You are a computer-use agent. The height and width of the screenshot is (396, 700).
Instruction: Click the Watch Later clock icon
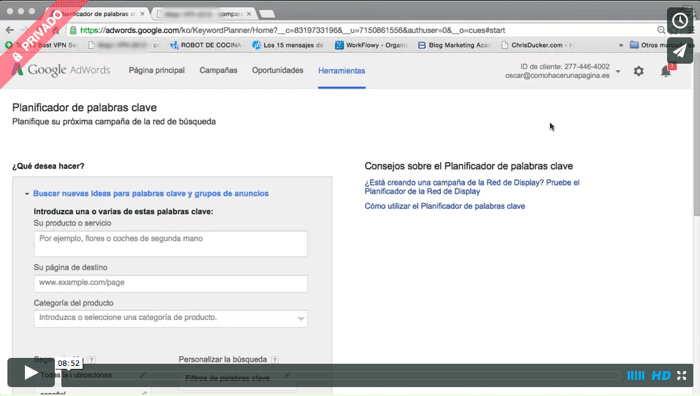pos(680,21)
